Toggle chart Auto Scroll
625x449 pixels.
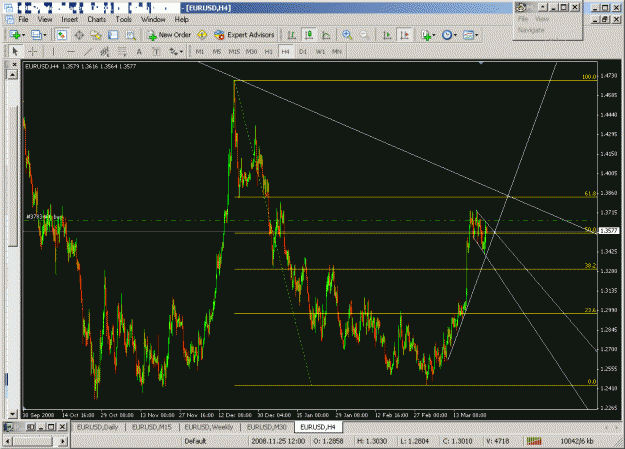387,35
